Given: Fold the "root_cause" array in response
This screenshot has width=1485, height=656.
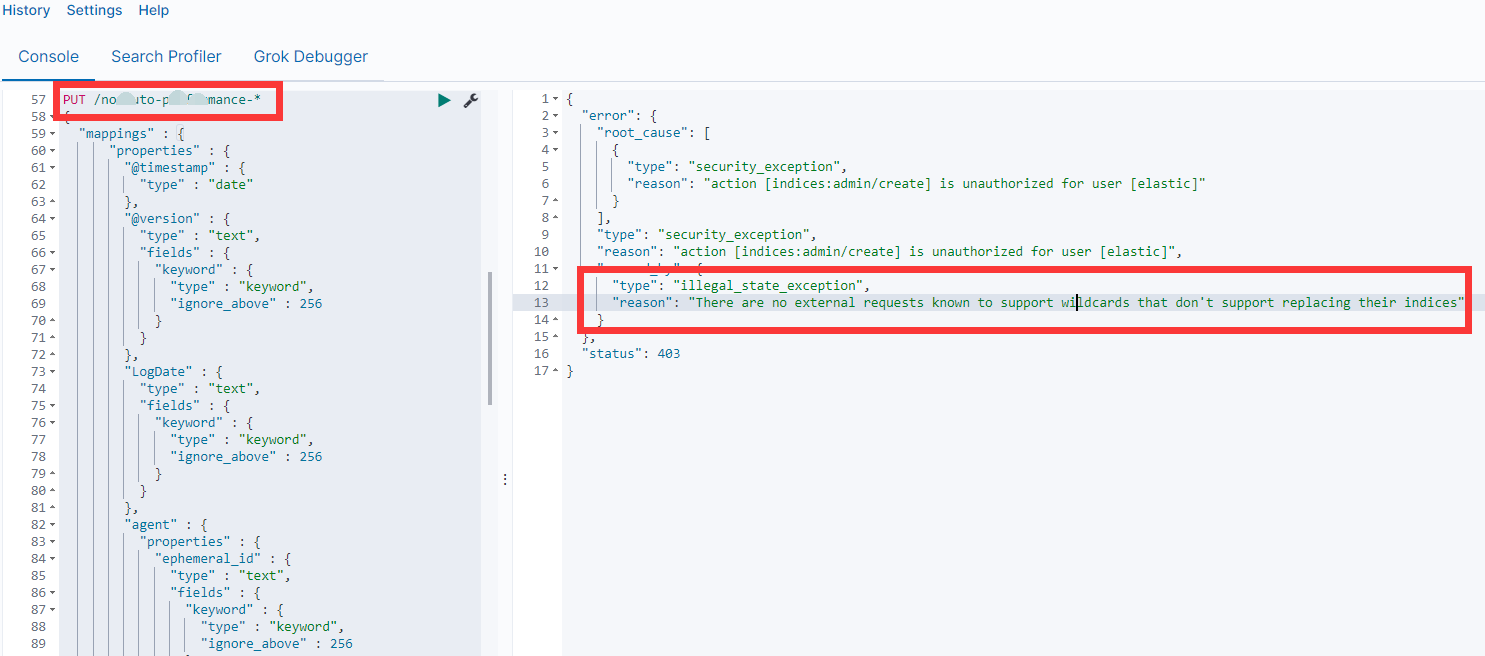Looking at the screenshot, I should [556, 134].
